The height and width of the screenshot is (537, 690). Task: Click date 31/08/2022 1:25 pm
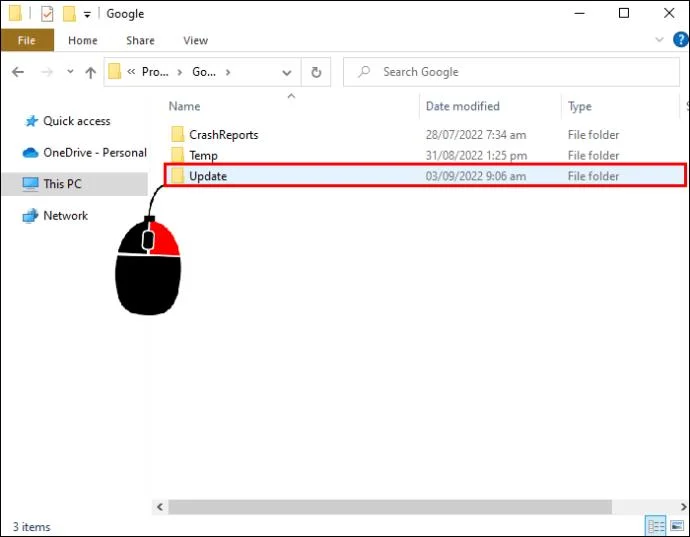(x=476, y=155)
